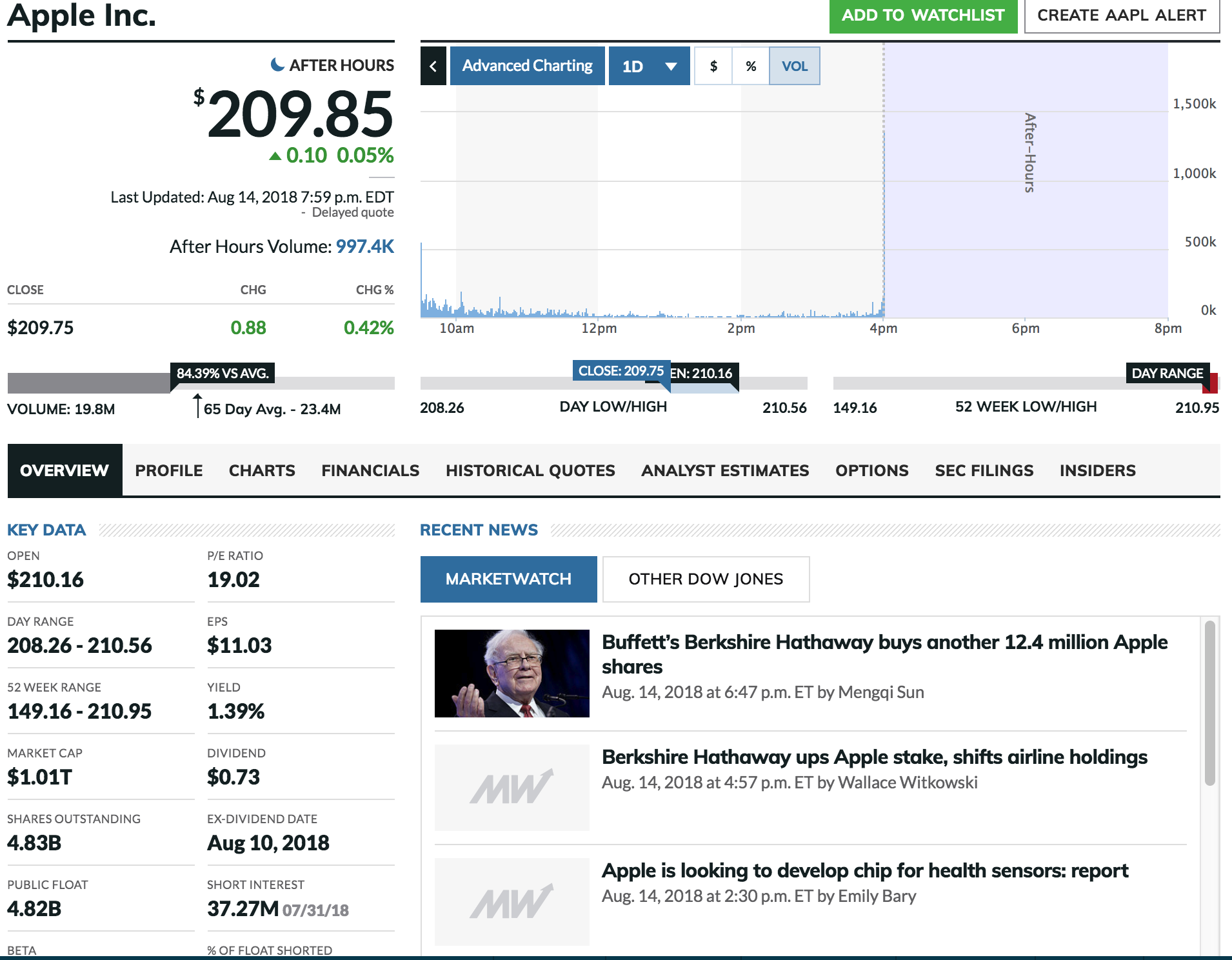Image resolution: width=1232 pixels, height=960 pixels.
Task: Click the Last Updated timestamp text
Action: [x=252, y=197]
